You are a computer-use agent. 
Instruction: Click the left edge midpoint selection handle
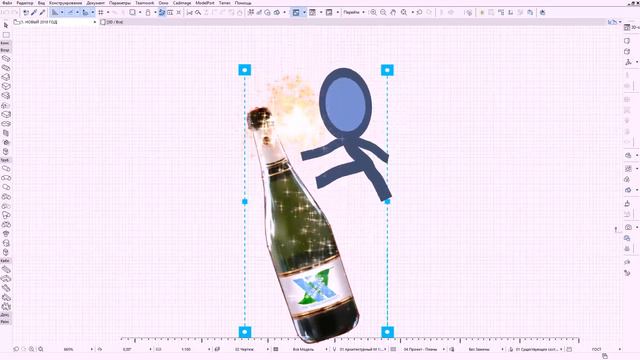tap(245, 201)
